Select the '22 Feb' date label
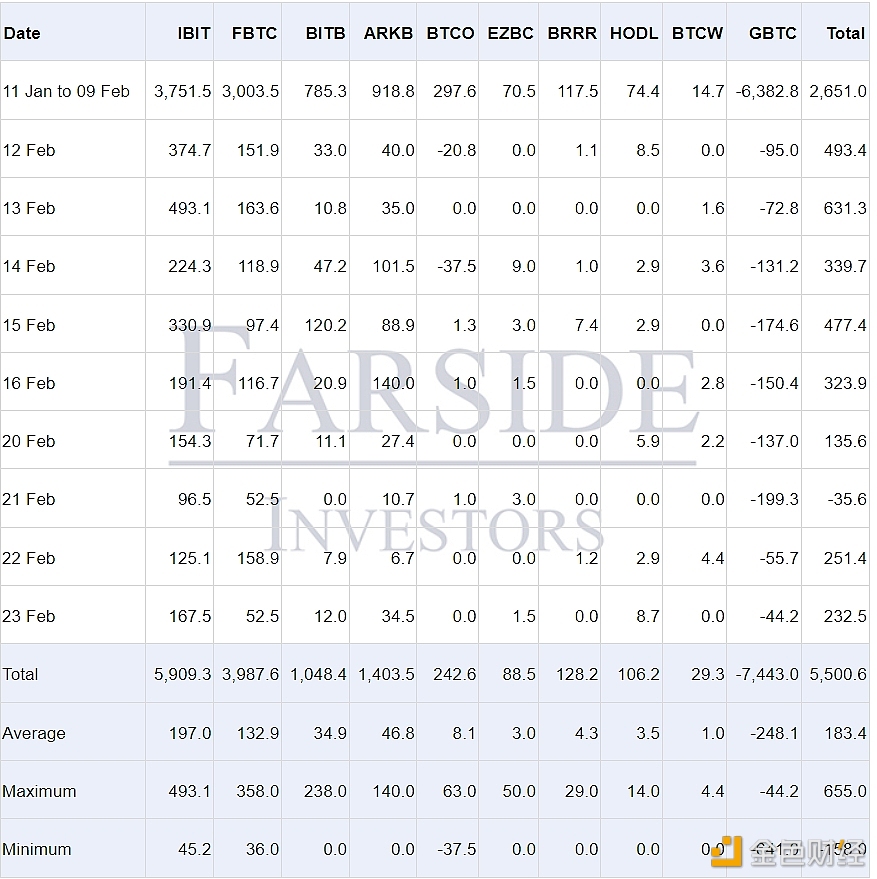This screenshot has width=877, height=879. [29, 558]
